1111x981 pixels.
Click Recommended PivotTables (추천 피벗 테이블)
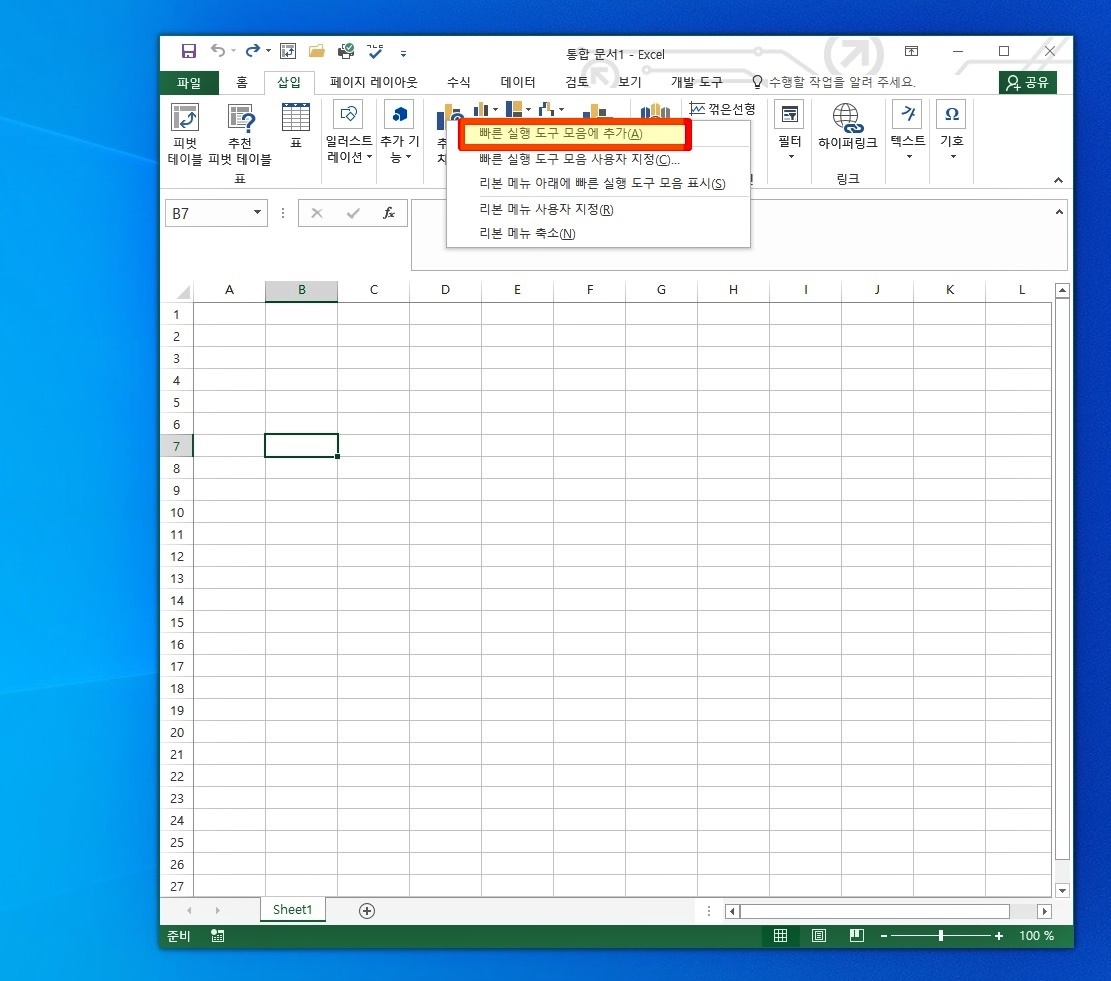tap(239, 134)
